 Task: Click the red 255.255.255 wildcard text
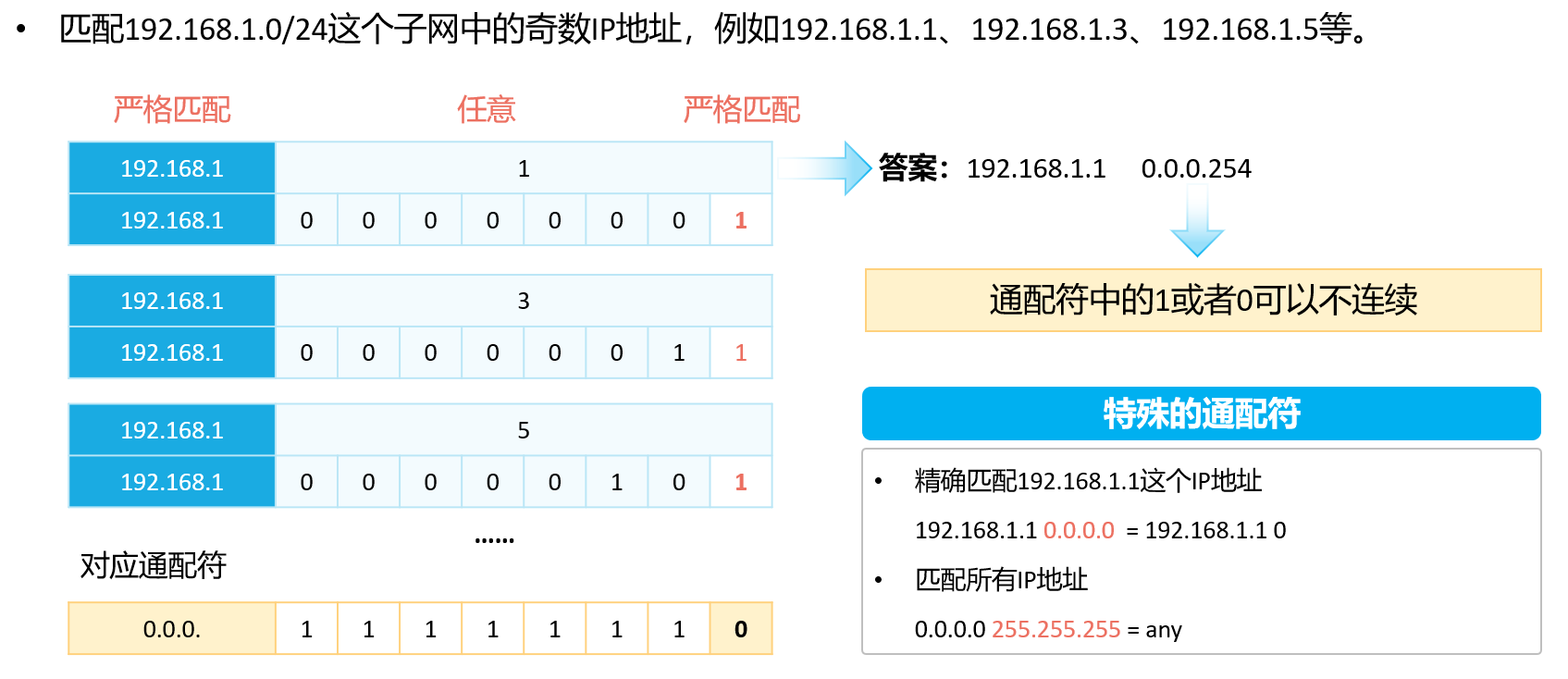(1056, 629)
